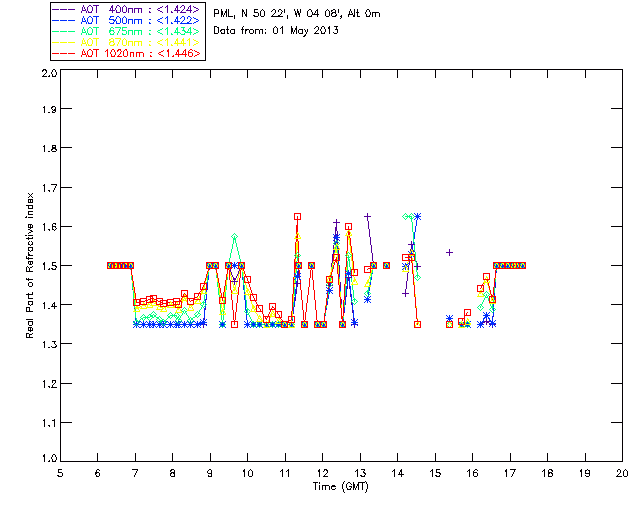Click the 1.0 tick label on y-axis

tap(49, 459)
